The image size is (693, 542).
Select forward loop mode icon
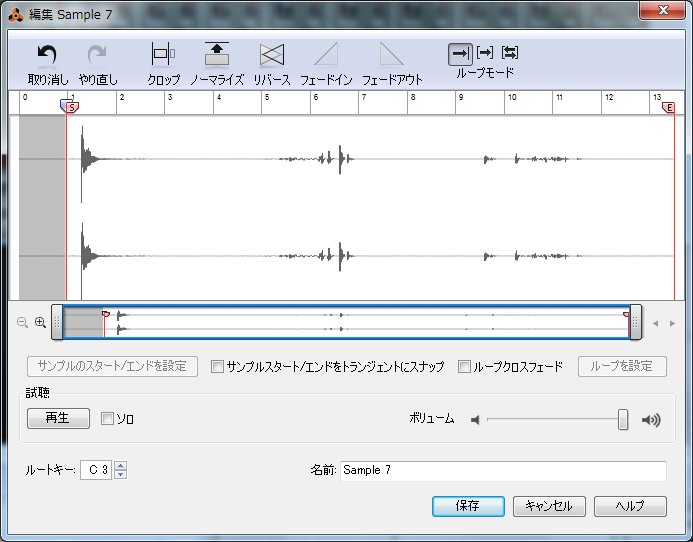pos(485,53)
